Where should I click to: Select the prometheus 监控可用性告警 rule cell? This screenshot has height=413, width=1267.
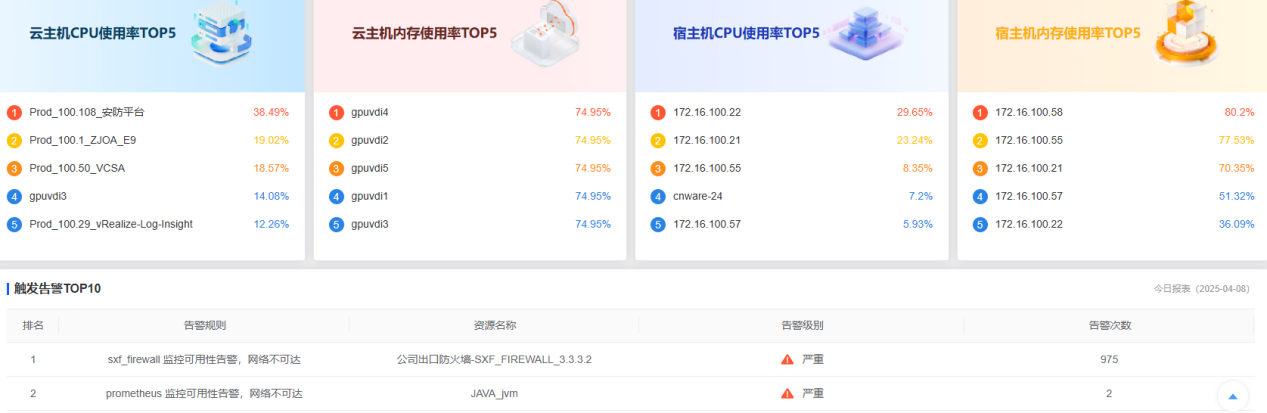tap(204, 393)
